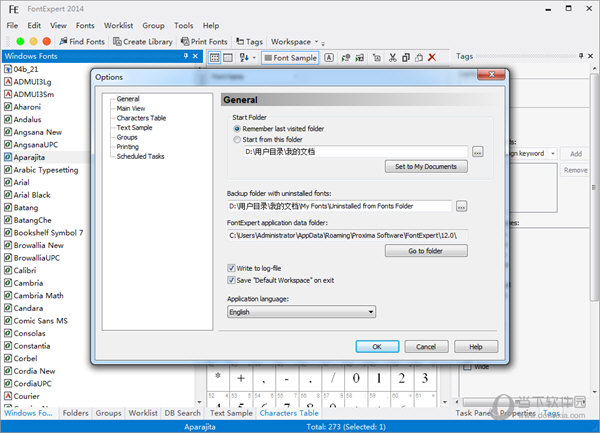Click the sort order icon
The height and width of the screenshot is (433, 600).
pyautogui.click(x=244, y=58)
